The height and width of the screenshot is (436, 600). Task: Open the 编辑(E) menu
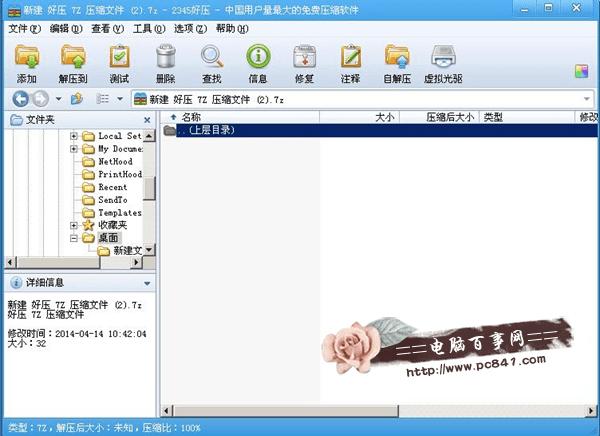(66, 29)
